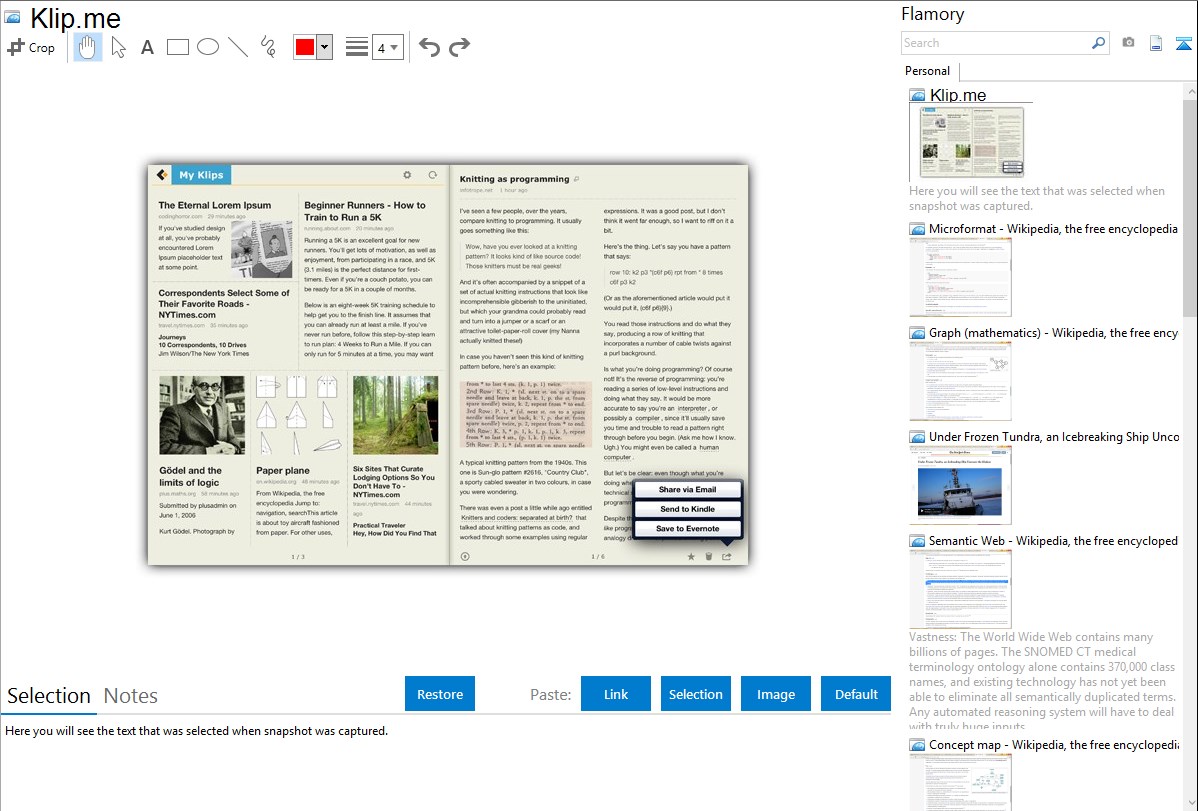Open the line width 4 dropdown

click(387, 47)
